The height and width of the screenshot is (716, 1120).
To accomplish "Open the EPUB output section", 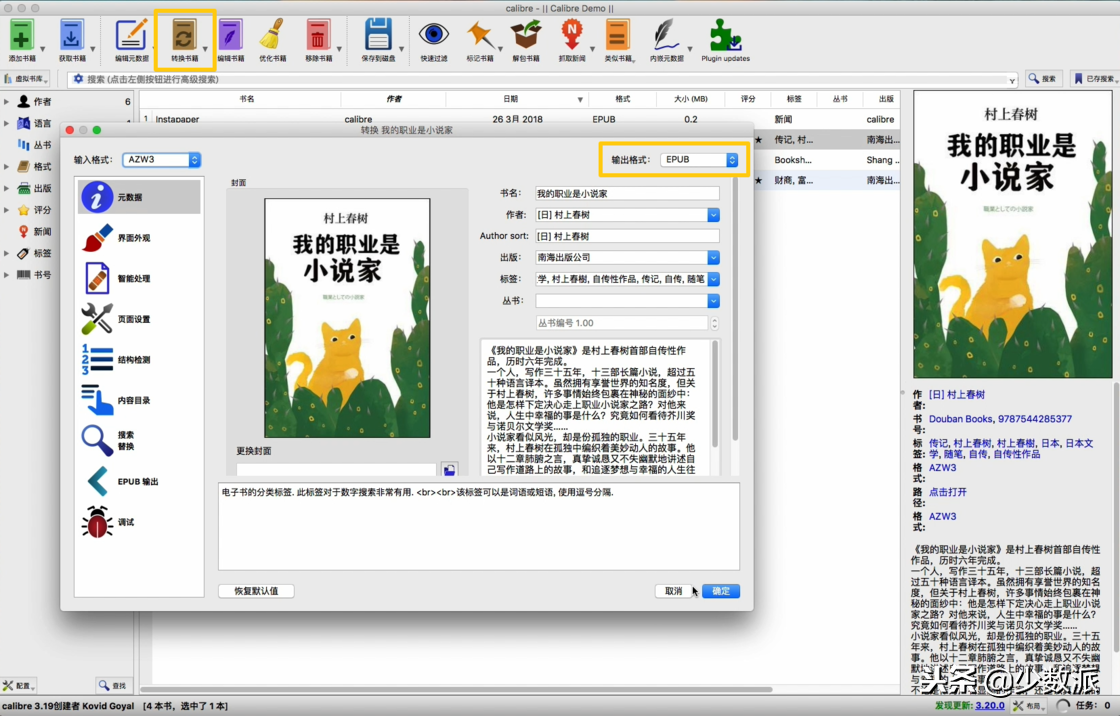I will (139, 482).
